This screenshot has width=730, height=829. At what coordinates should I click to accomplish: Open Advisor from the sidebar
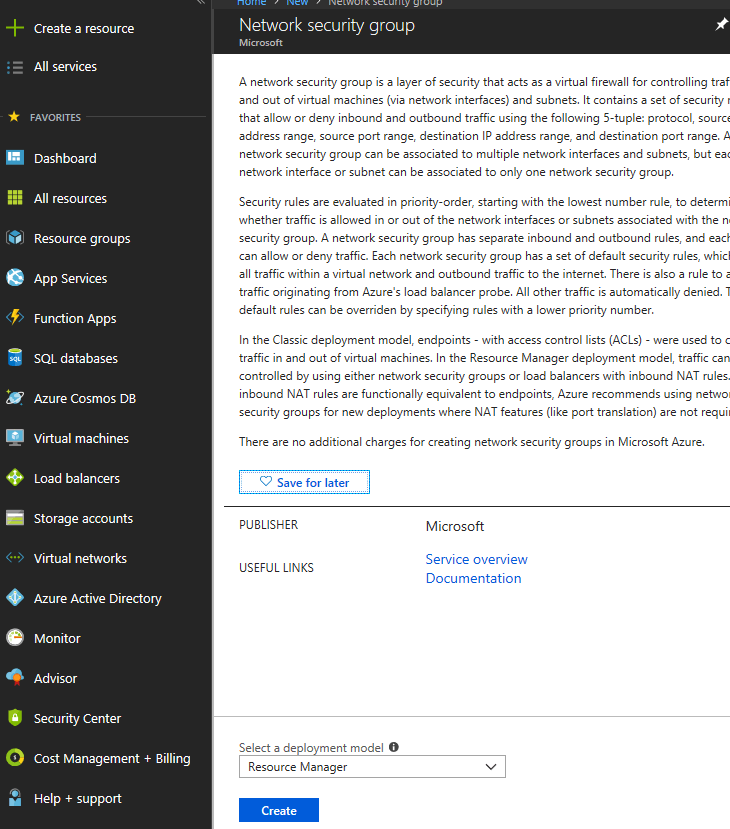[x=55, y=678]
